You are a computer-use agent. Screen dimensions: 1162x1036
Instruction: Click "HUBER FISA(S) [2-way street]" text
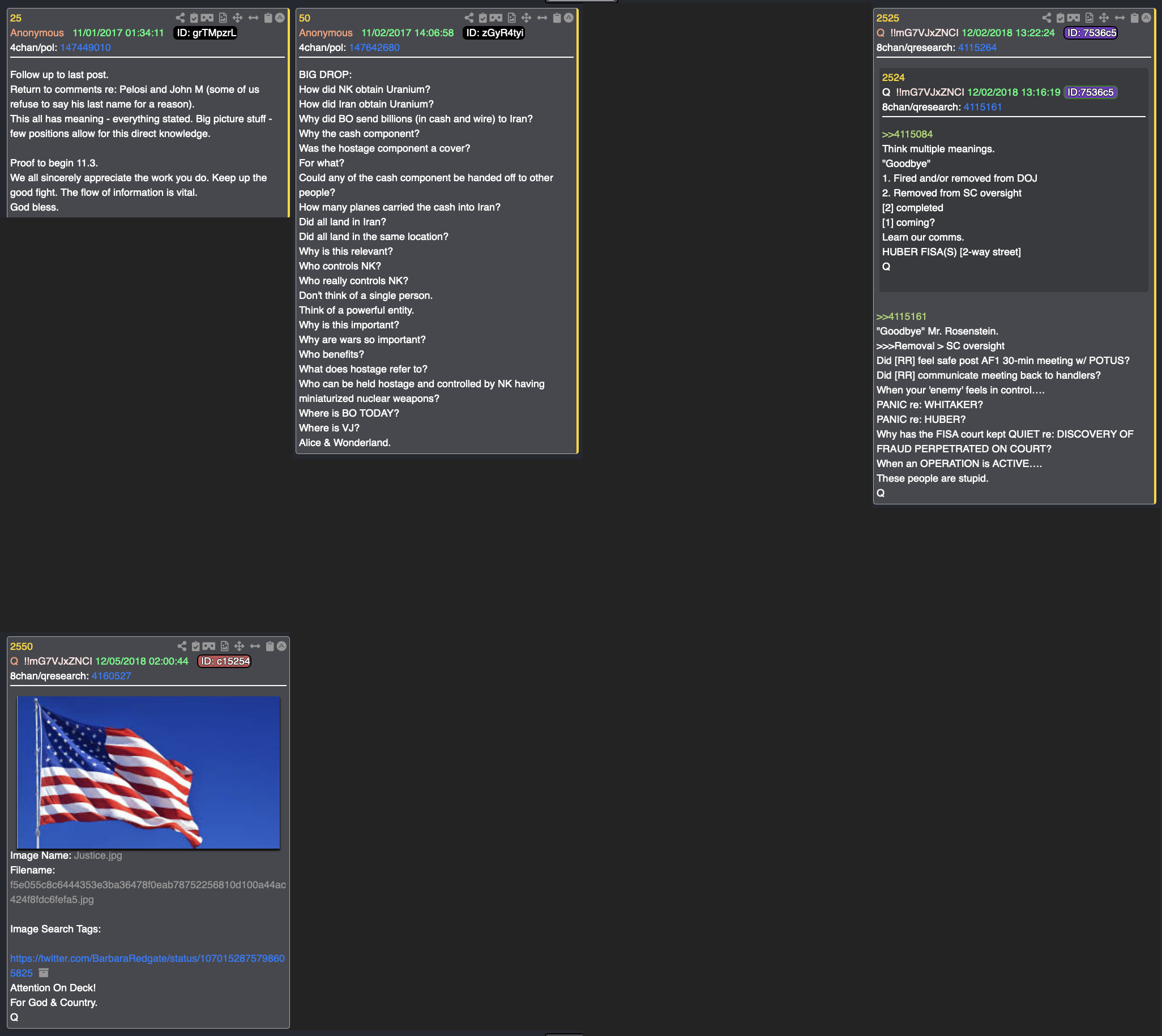951,252
